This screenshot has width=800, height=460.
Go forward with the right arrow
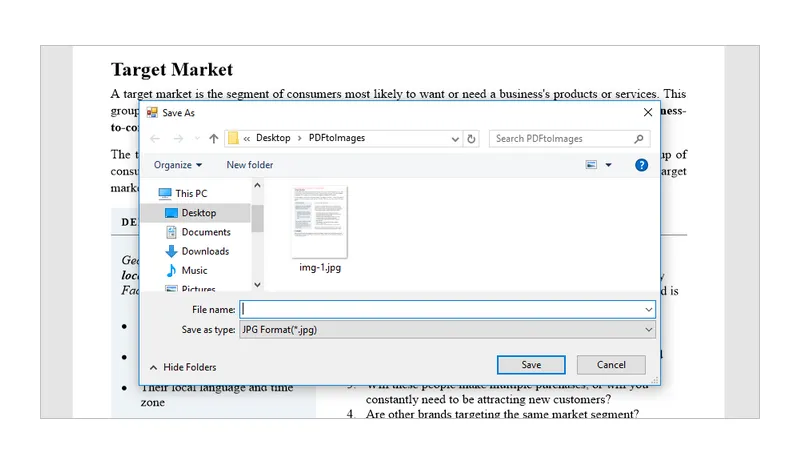click(178, 139)
